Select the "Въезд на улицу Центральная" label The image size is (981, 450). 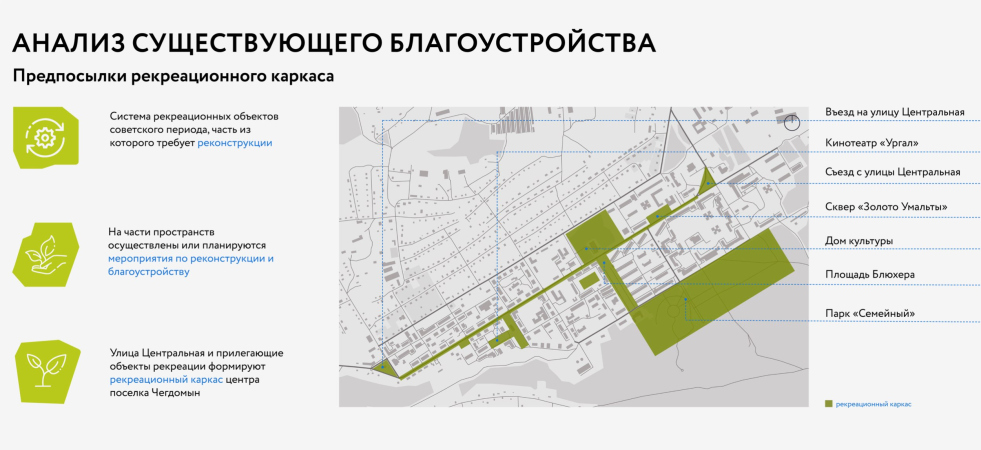tap(894, 112)
